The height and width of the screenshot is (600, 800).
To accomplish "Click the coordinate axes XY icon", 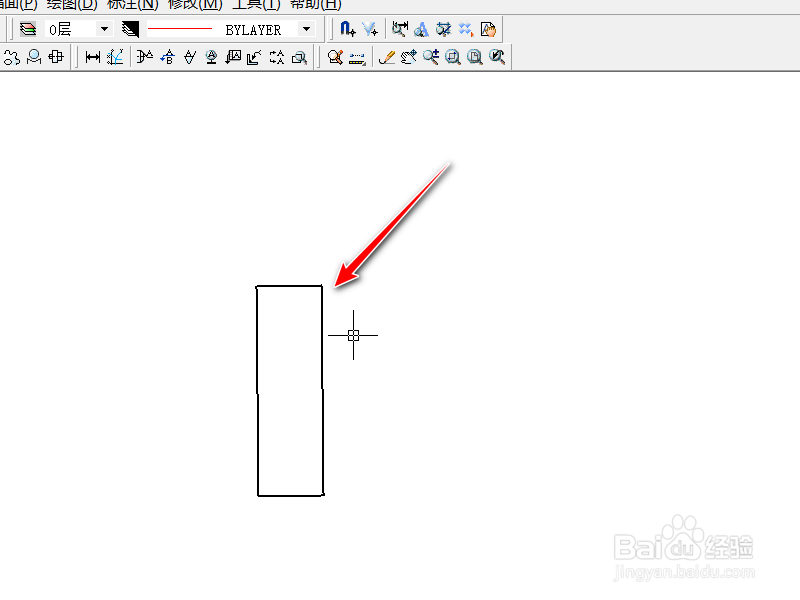I will click(115, 57).
